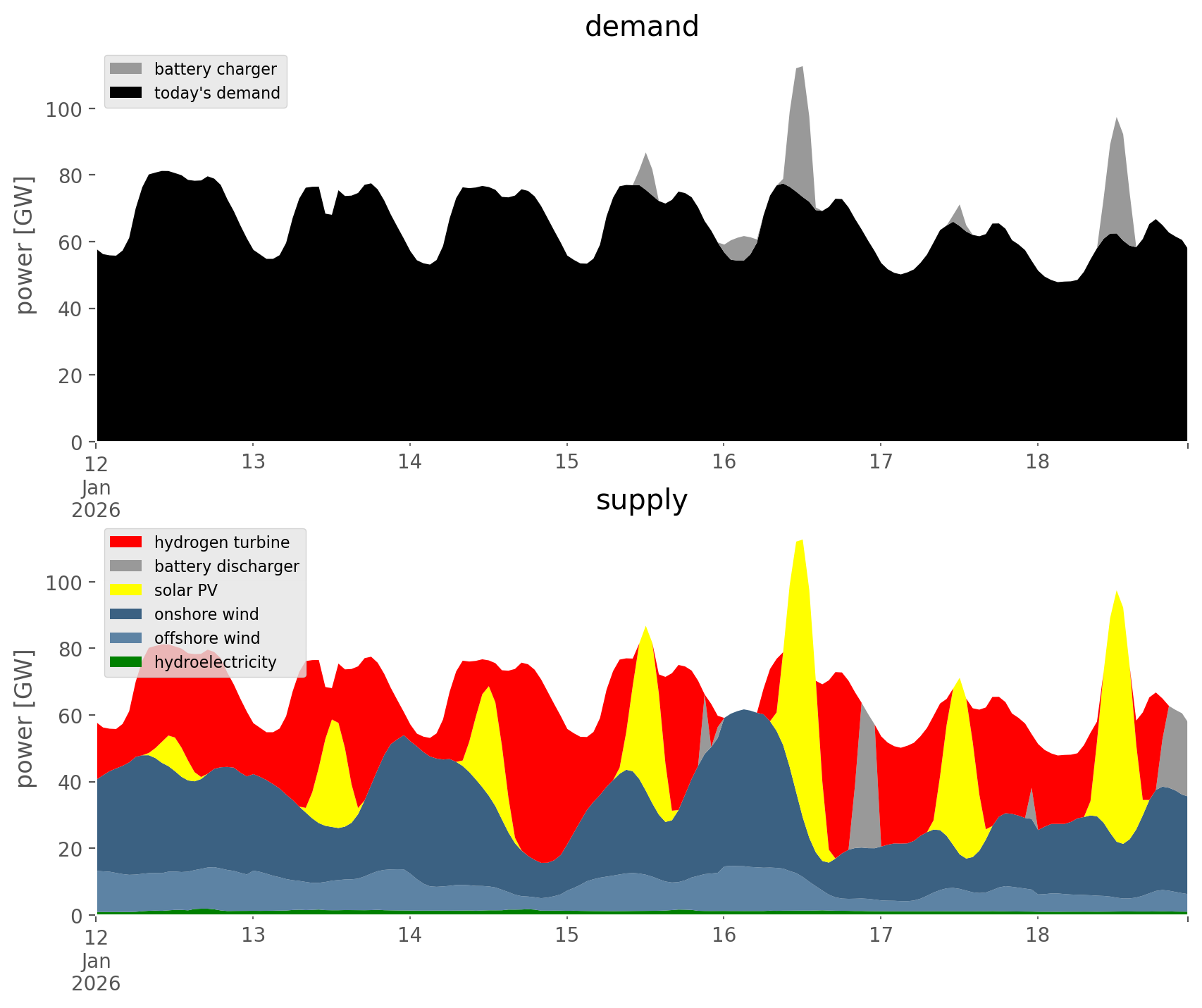Click the battery charger gray legend swatch
Viewport: 1202px width, 1008px height.
pos(126,69)
